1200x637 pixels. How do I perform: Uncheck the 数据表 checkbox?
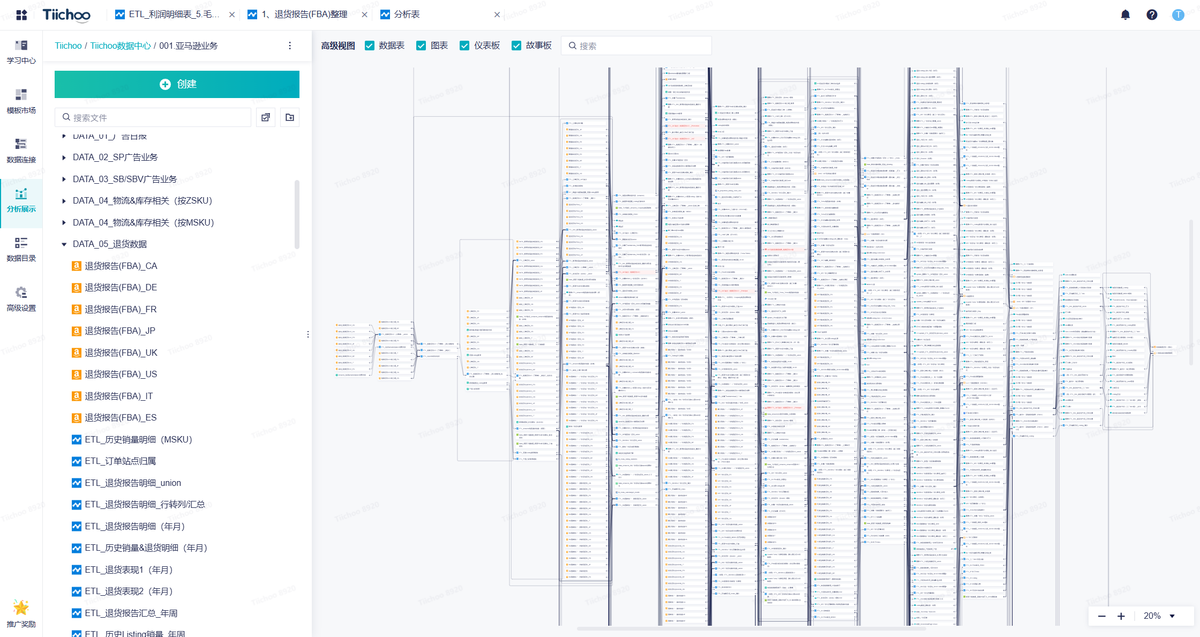pos(370,46)
